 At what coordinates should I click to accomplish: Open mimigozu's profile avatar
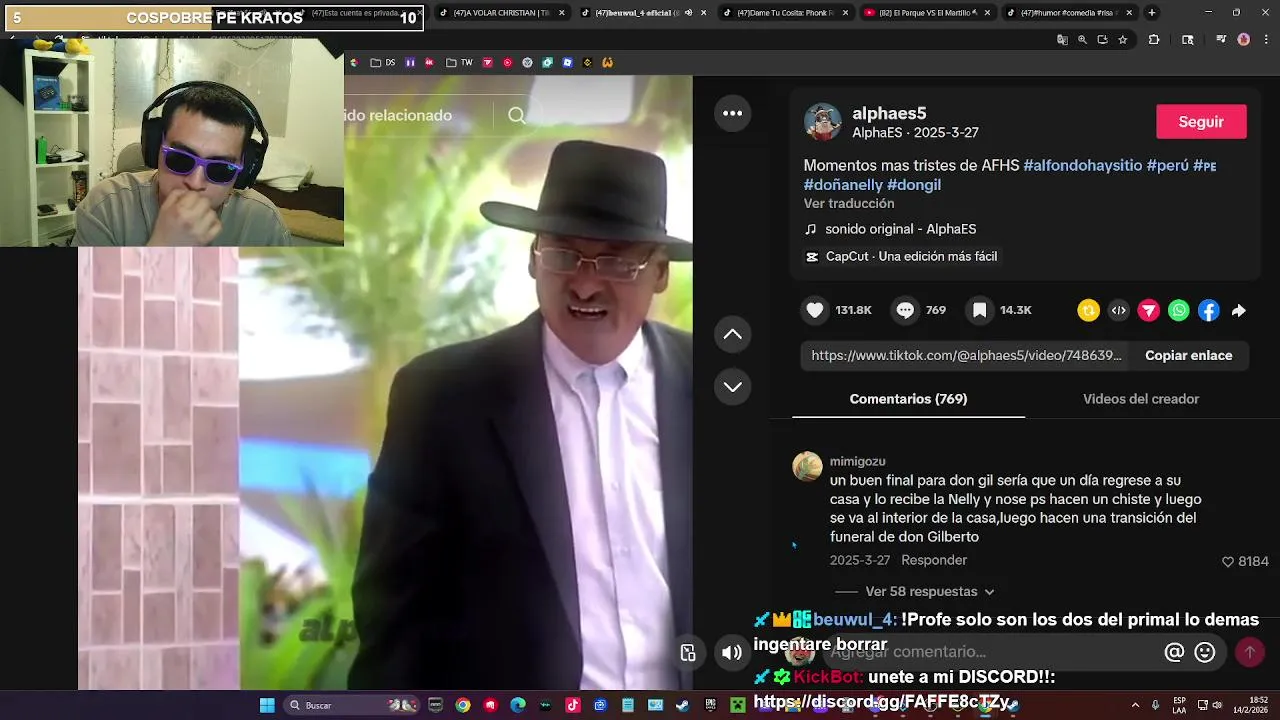tap(807, 466)
